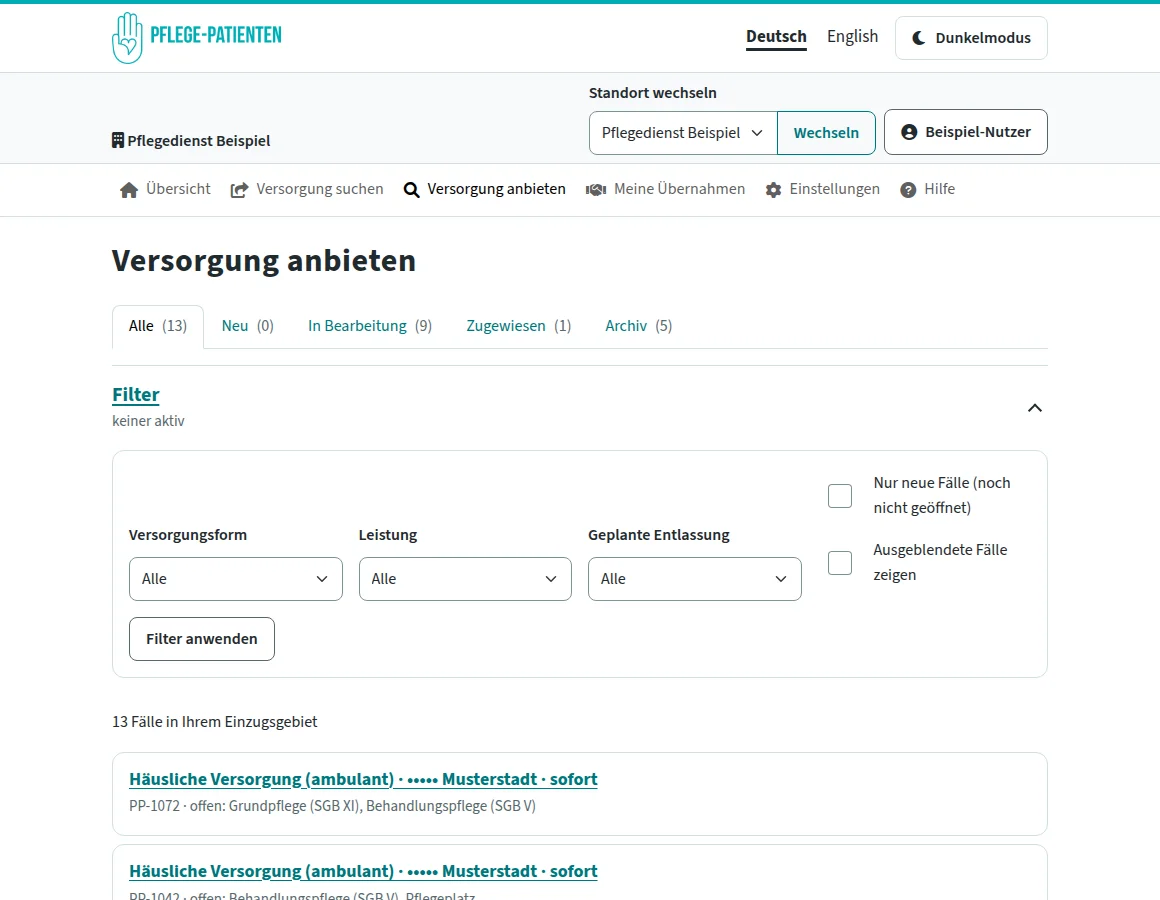
Task: Open case PP-1072 Häusliche Versorgung link
Action: point(363,779)
